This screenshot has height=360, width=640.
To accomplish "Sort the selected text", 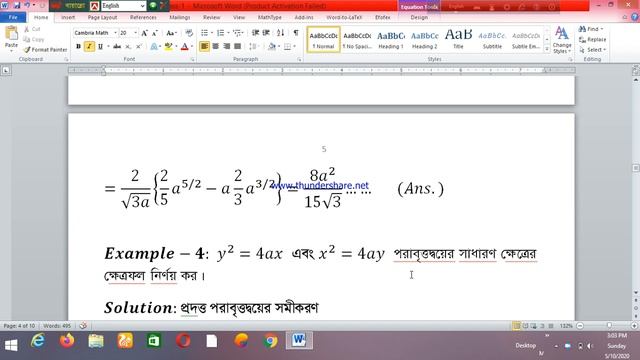I will tap(280, 33).
